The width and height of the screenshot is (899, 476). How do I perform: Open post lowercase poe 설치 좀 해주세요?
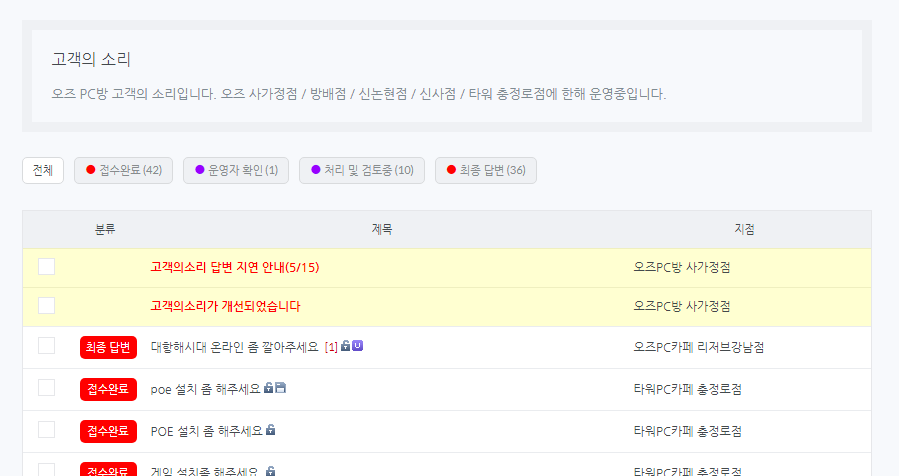click(x=205, y=389)
